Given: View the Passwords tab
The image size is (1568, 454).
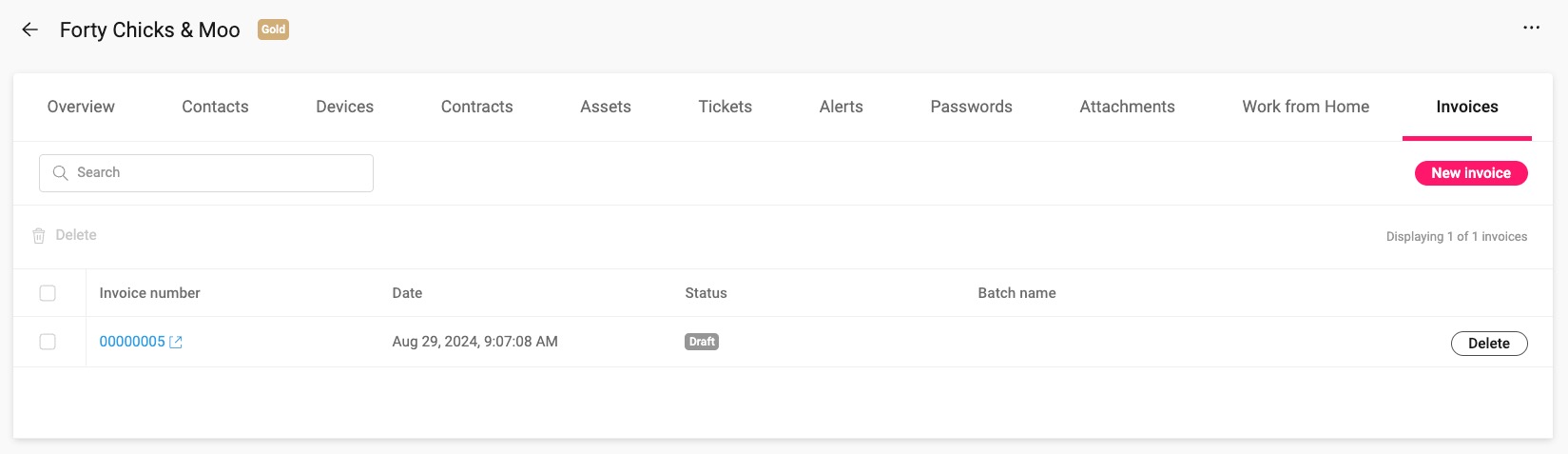Looking at the screenshot, I should tap(971, 107).
